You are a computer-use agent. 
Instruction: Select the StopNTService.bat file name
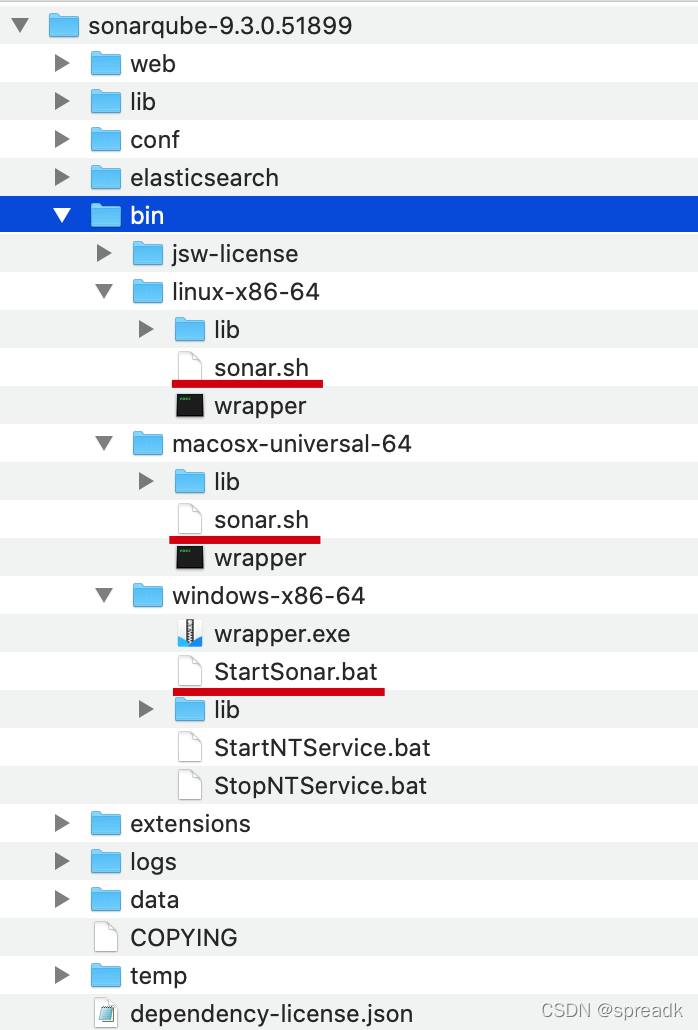[320, 786]
